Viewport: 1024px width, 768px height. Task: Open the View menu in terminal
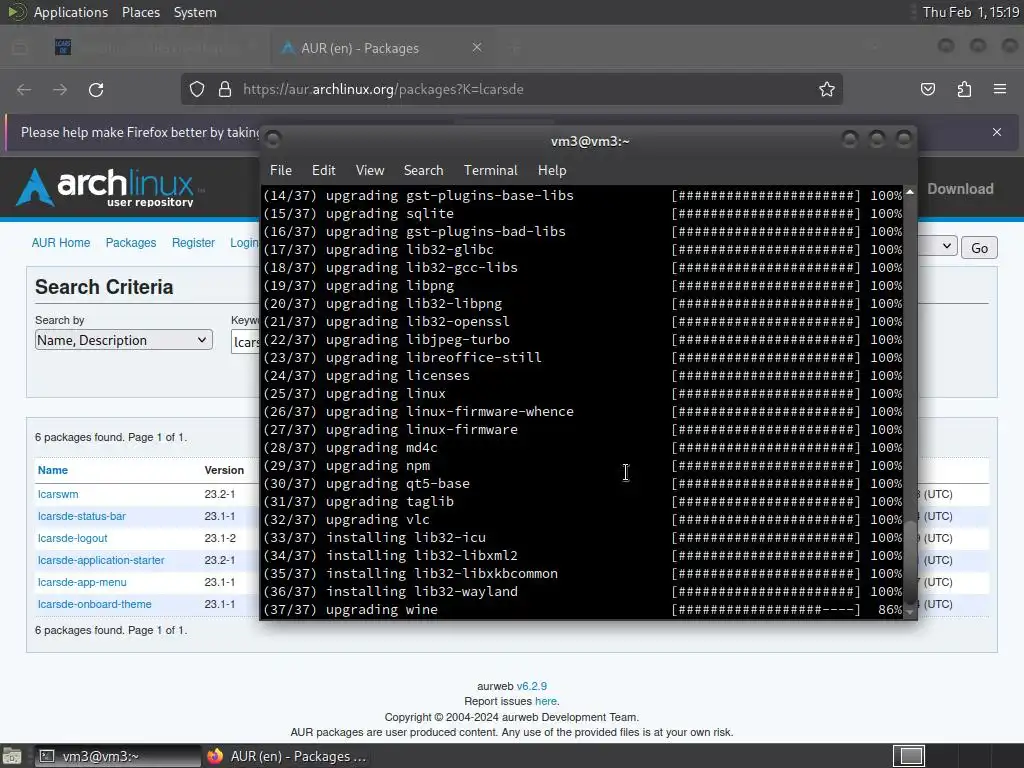pos(370,170)
